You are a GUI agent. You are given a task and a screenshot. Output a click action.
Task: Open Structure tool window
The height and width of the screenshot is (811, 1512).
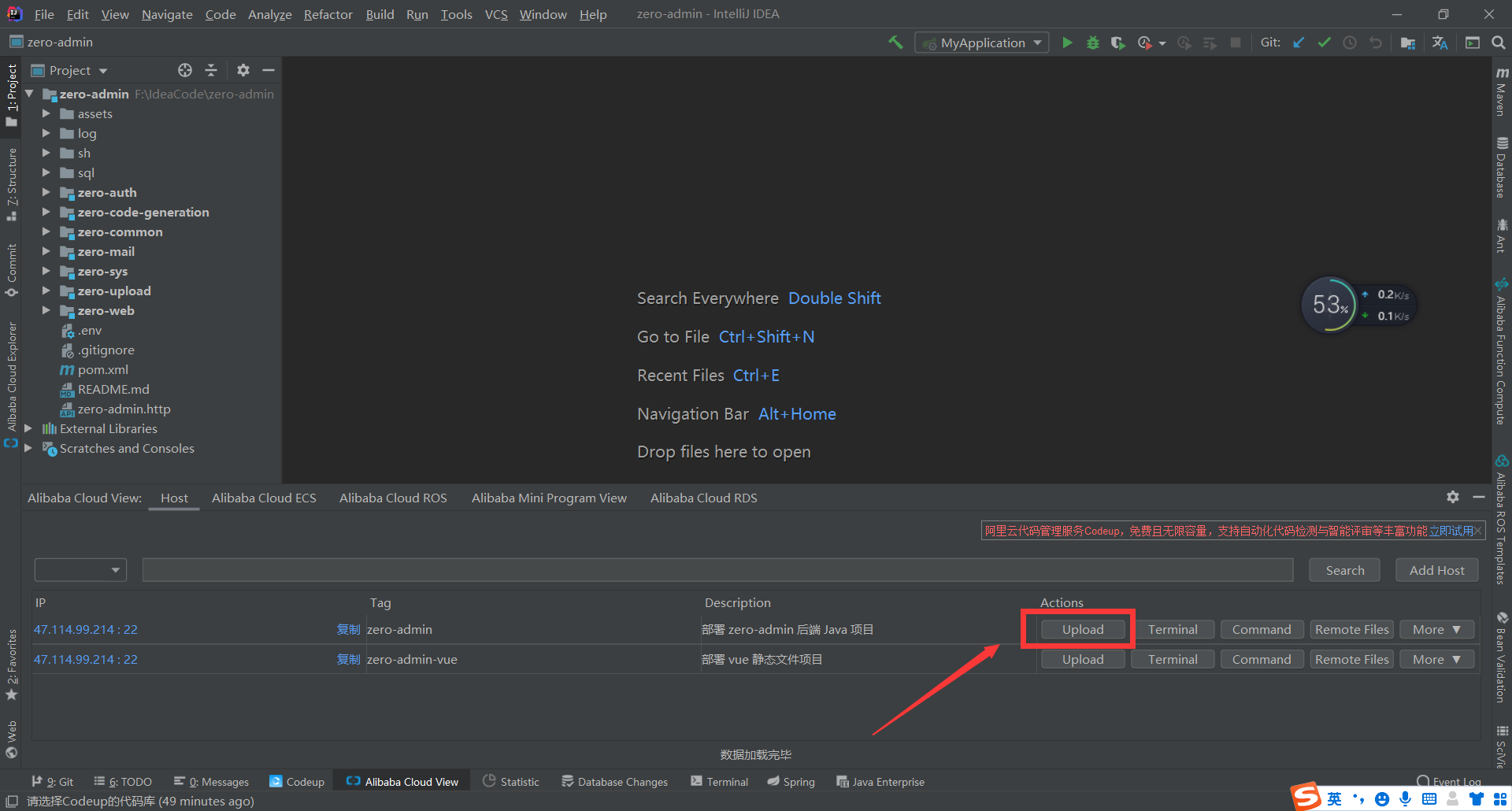[12, 183]
